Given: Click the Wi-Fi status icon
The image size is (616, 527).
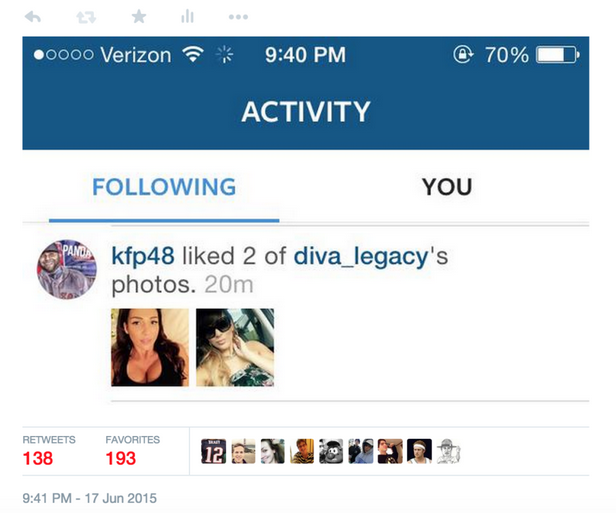Looking at the screenshot, I should 193,55.
